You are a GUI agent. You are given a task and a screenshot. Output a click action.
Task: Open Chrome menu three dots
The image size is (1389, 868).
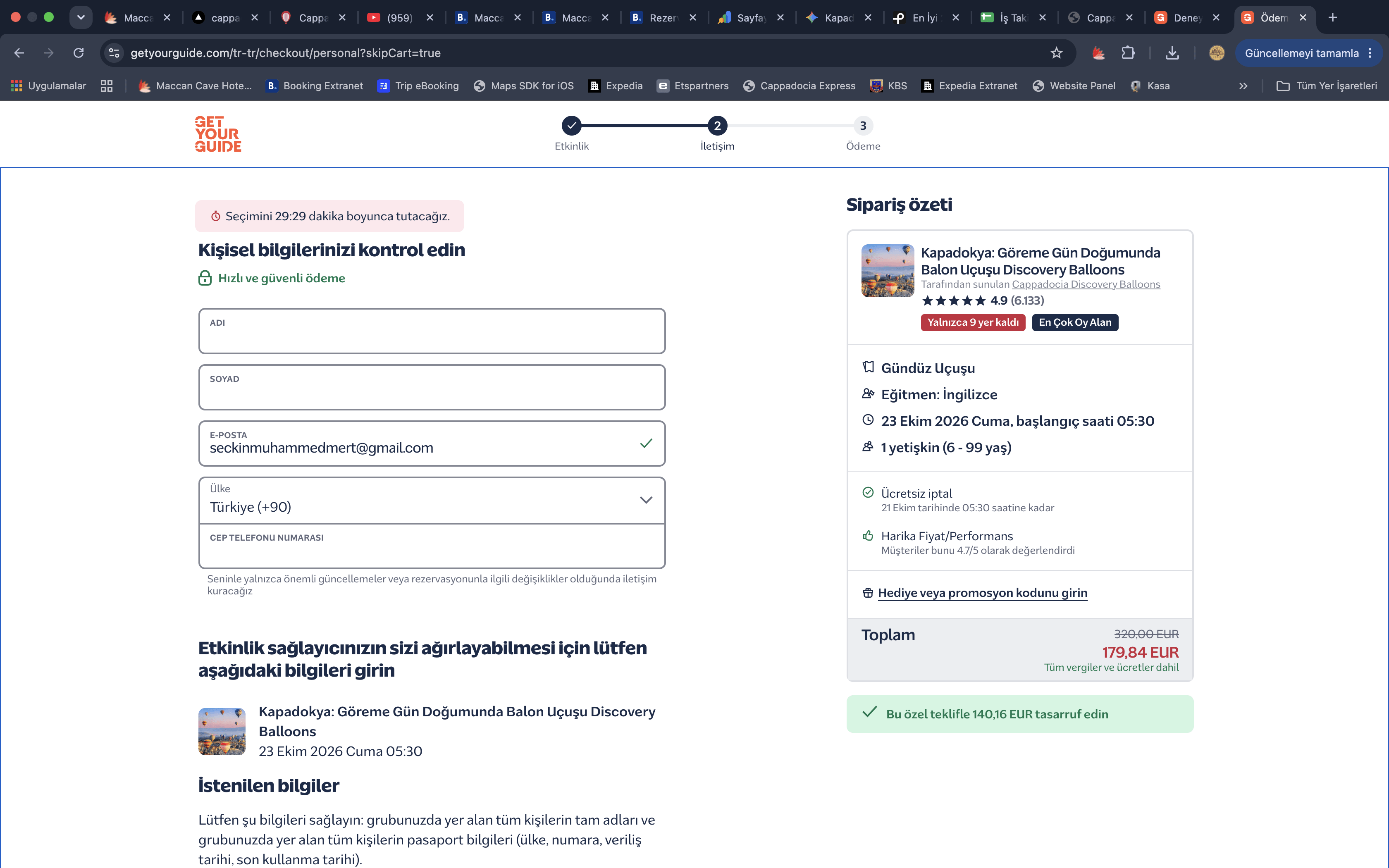coord(1370,53)
